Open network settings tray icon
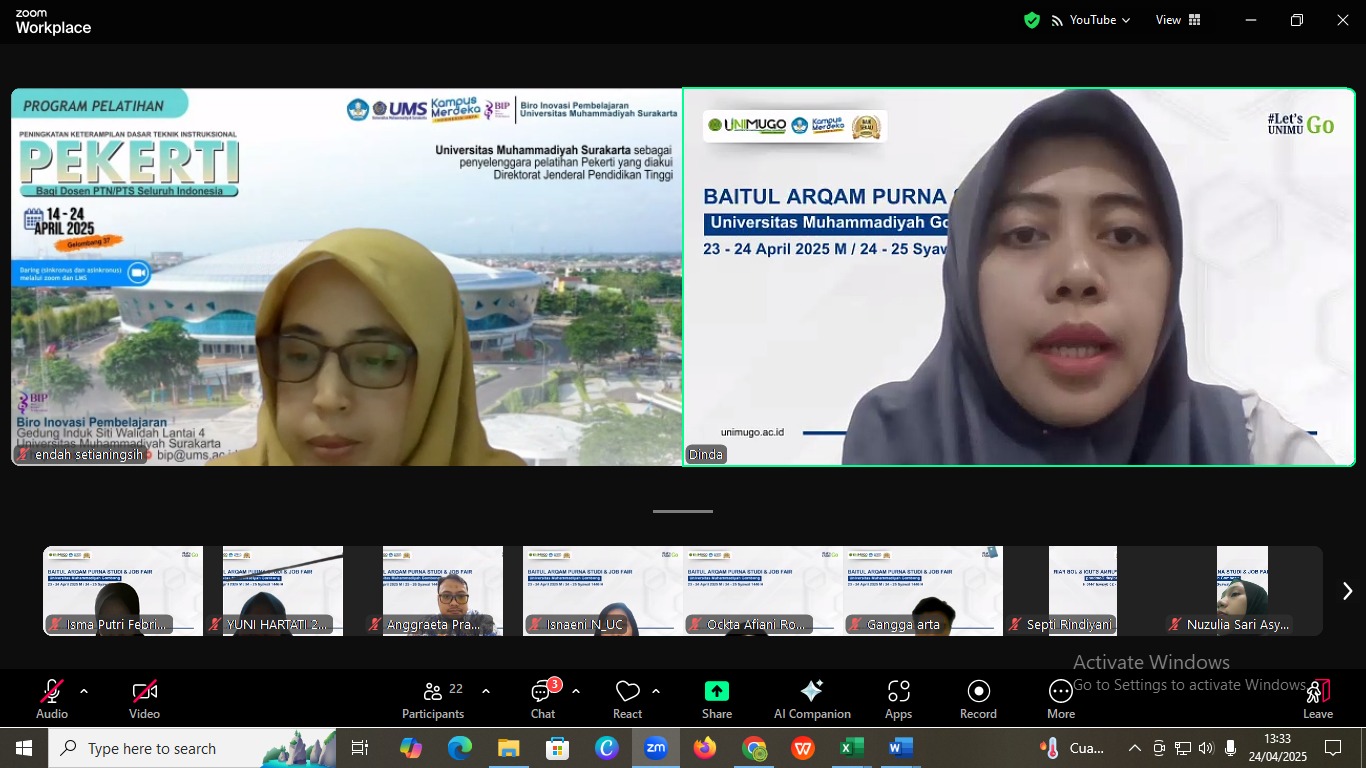Screen dimensions: 1366x768 tap(1183, 748)
